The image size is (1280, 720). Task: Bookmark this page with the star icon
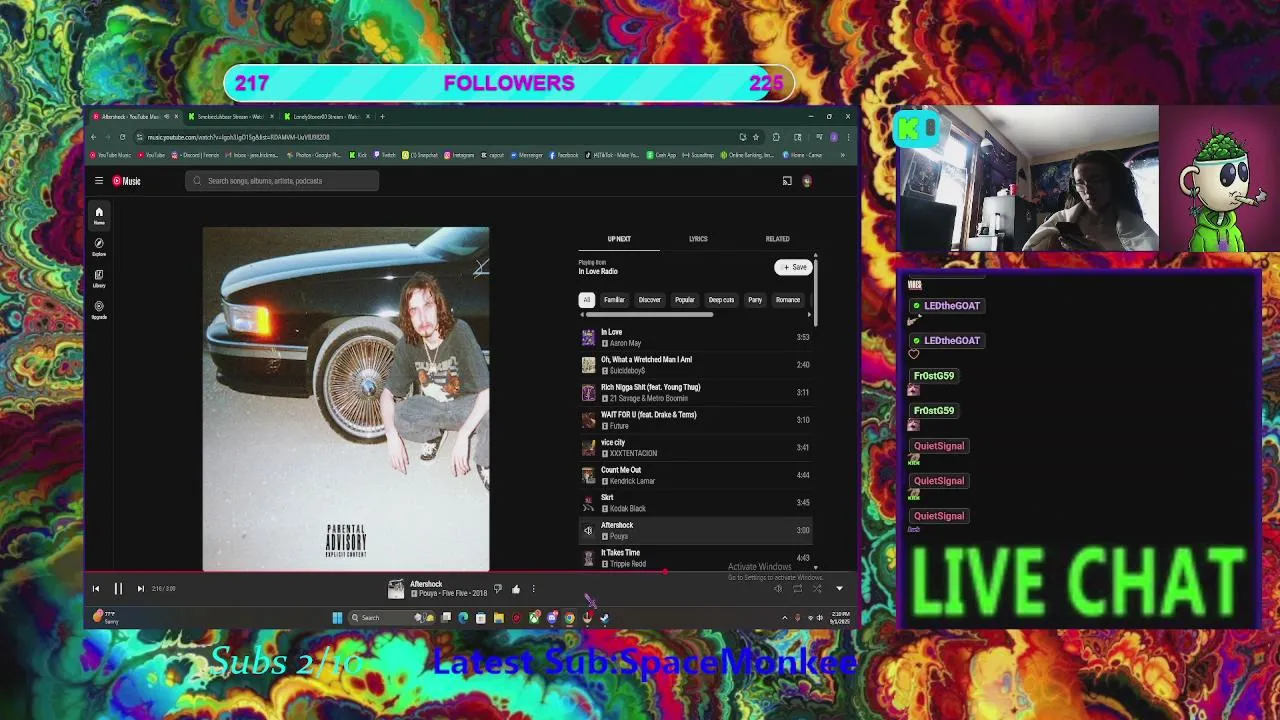(756, 137)
